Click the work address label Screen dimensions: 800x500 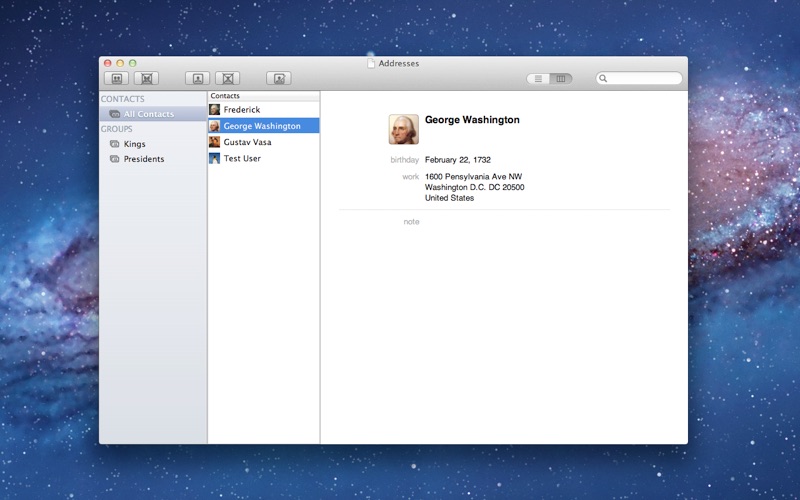click(x=411, y=177)
